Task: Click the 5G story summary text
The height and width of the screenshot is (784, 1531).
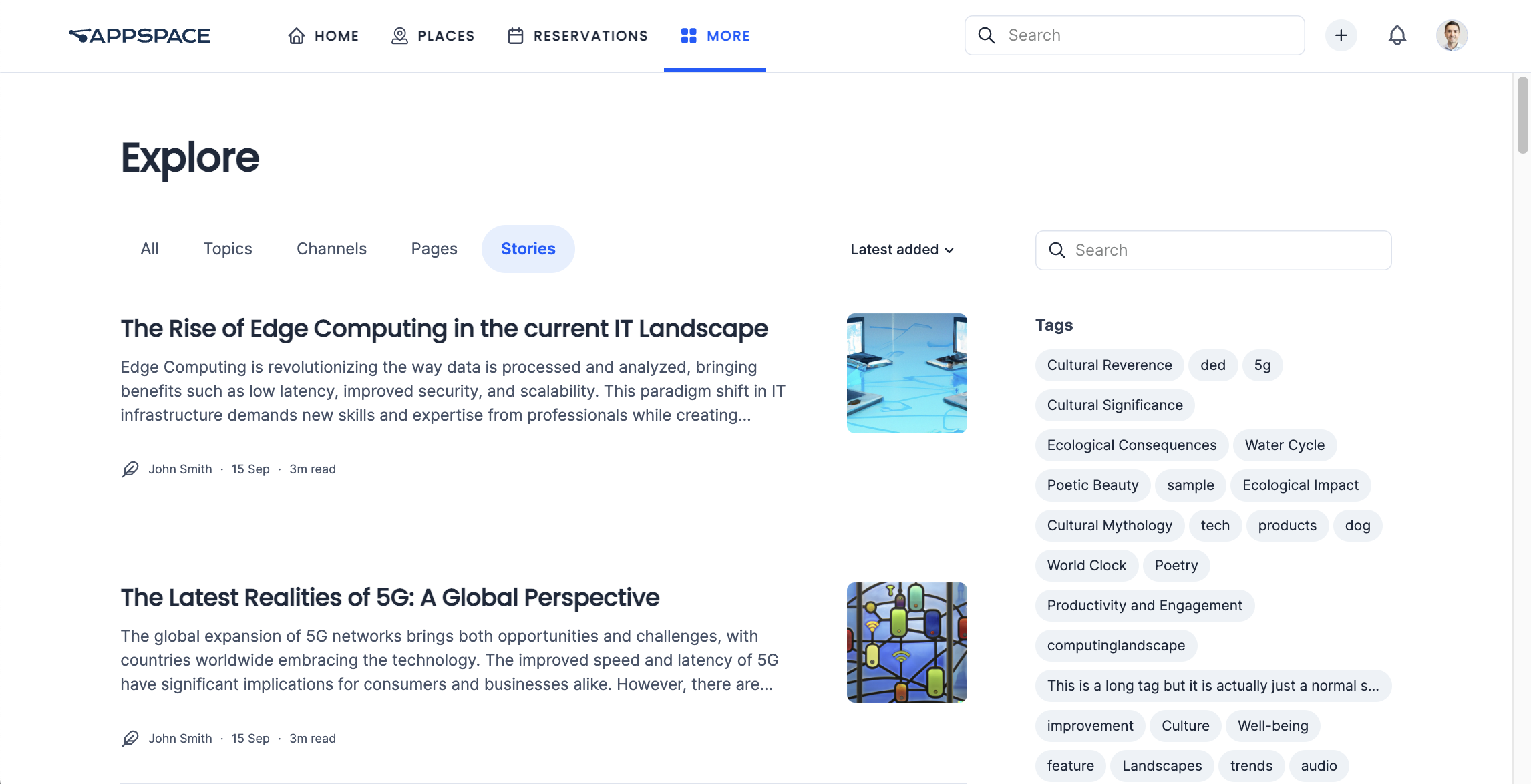Action: tap(450, 660)
